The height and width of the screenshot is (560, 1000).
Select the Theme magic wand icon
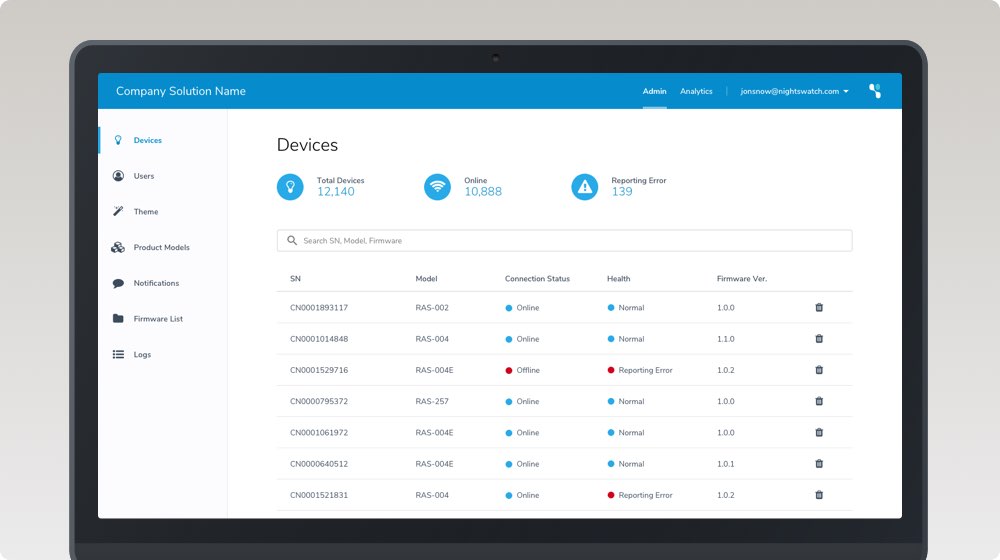coord(118,212)
